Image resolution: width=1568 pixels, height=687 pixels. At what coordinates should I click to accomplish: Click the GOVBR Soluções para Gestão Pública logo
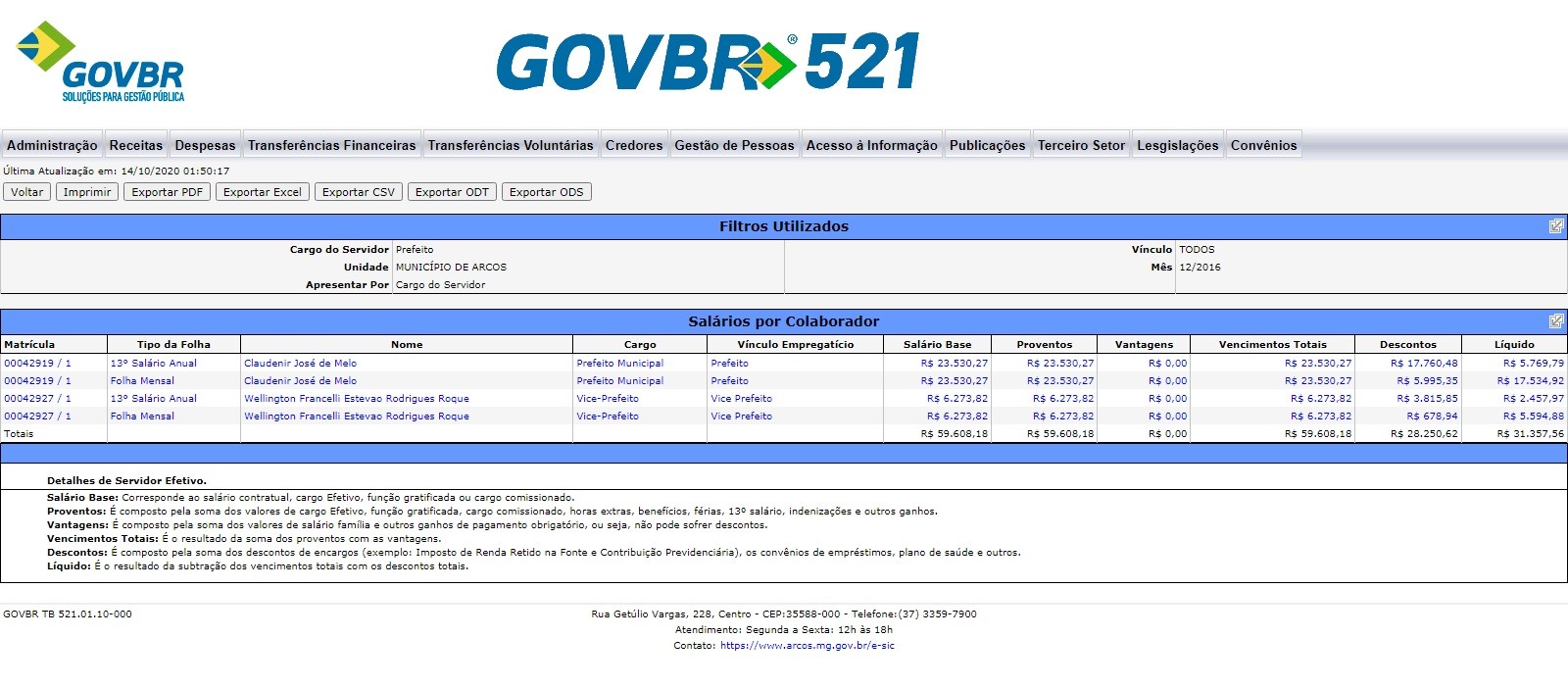click(x=100, y=62)
